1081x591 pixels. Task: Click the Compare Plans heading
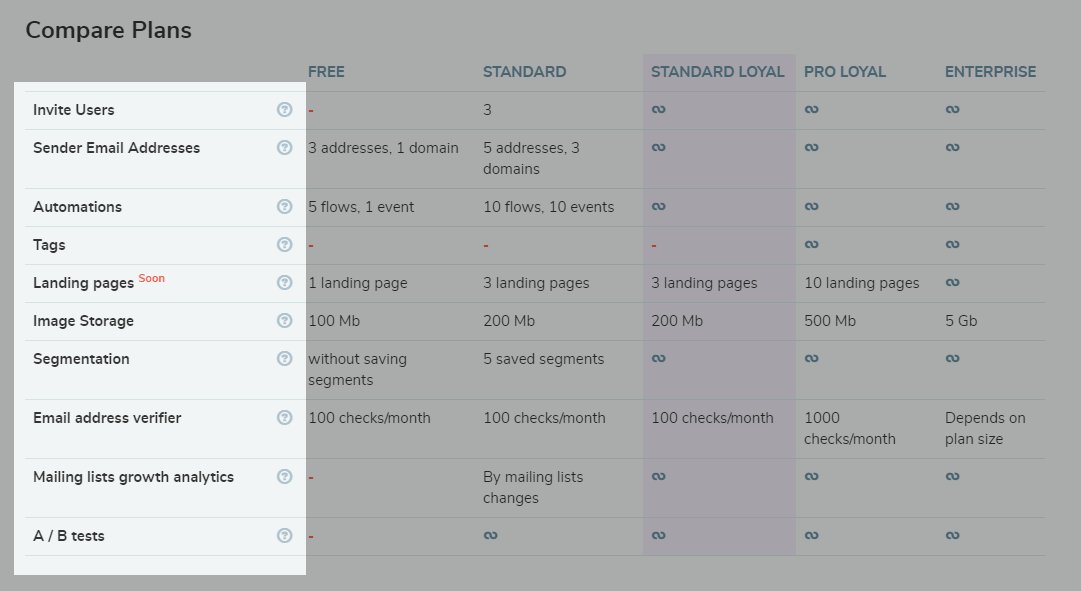click(x=109, y=30)
